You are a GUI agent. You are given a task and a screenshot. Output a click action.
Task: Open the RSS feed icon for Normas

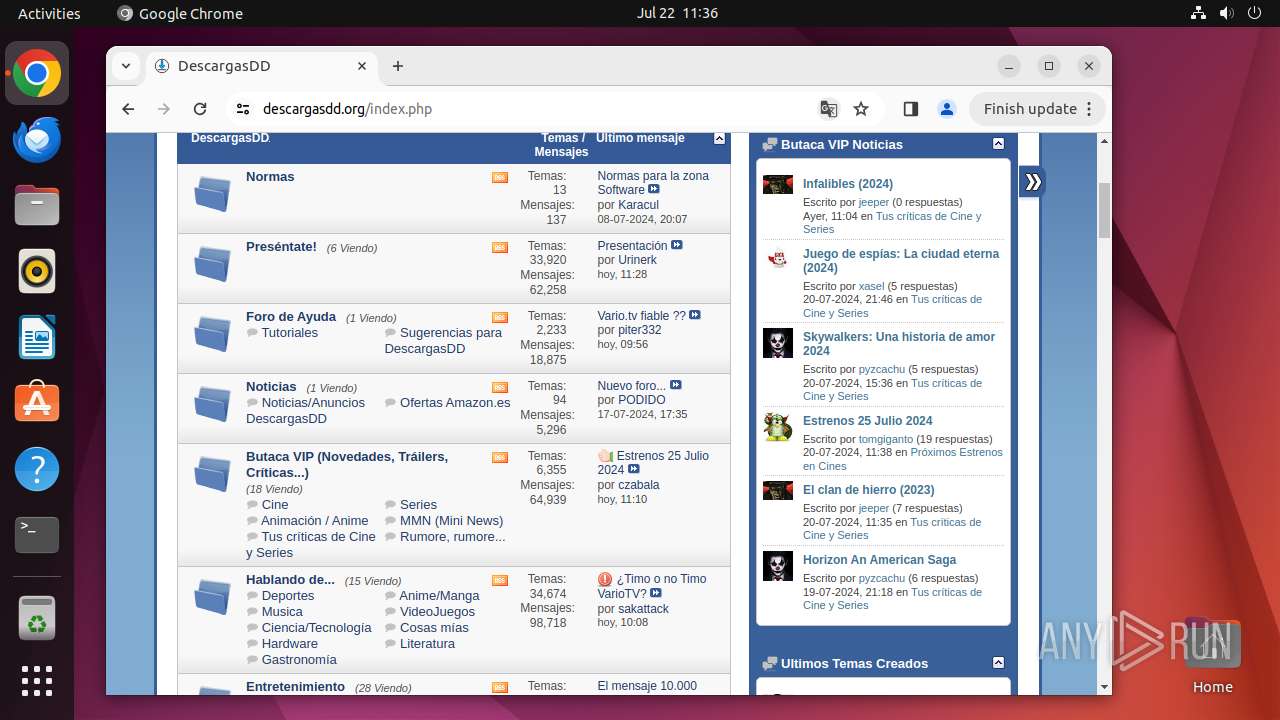(500, 177)
